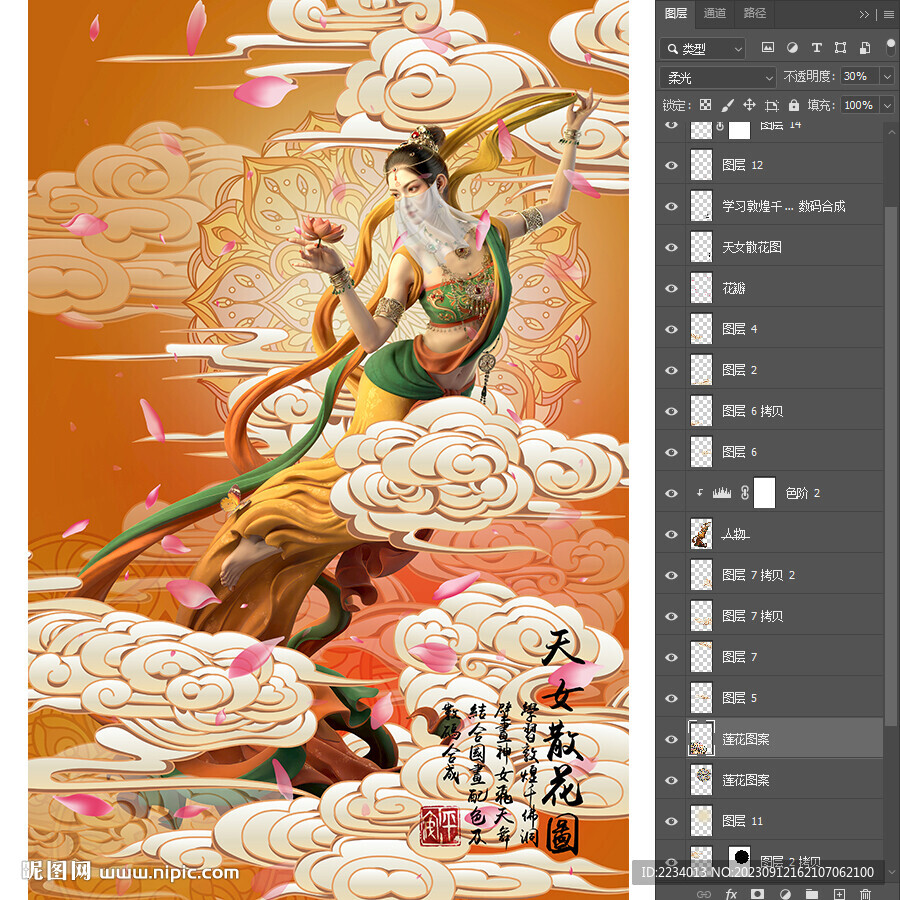The height and width of the screenshot is (900, 900).
Task: Click the lock transparent pixels icon
Action: click(x=705, y=105)
